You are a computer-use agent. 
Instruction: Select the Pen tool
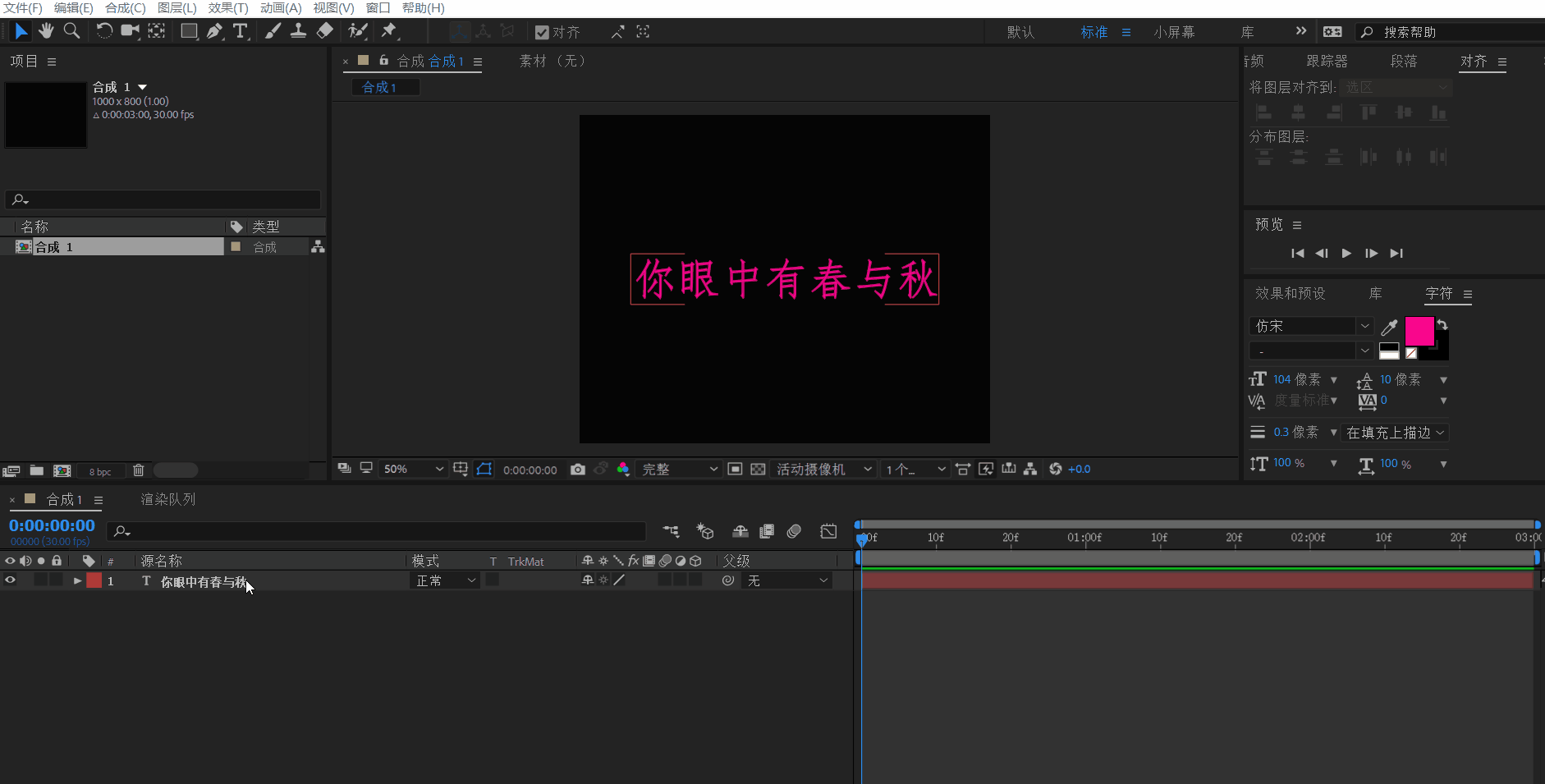(215, 31)
